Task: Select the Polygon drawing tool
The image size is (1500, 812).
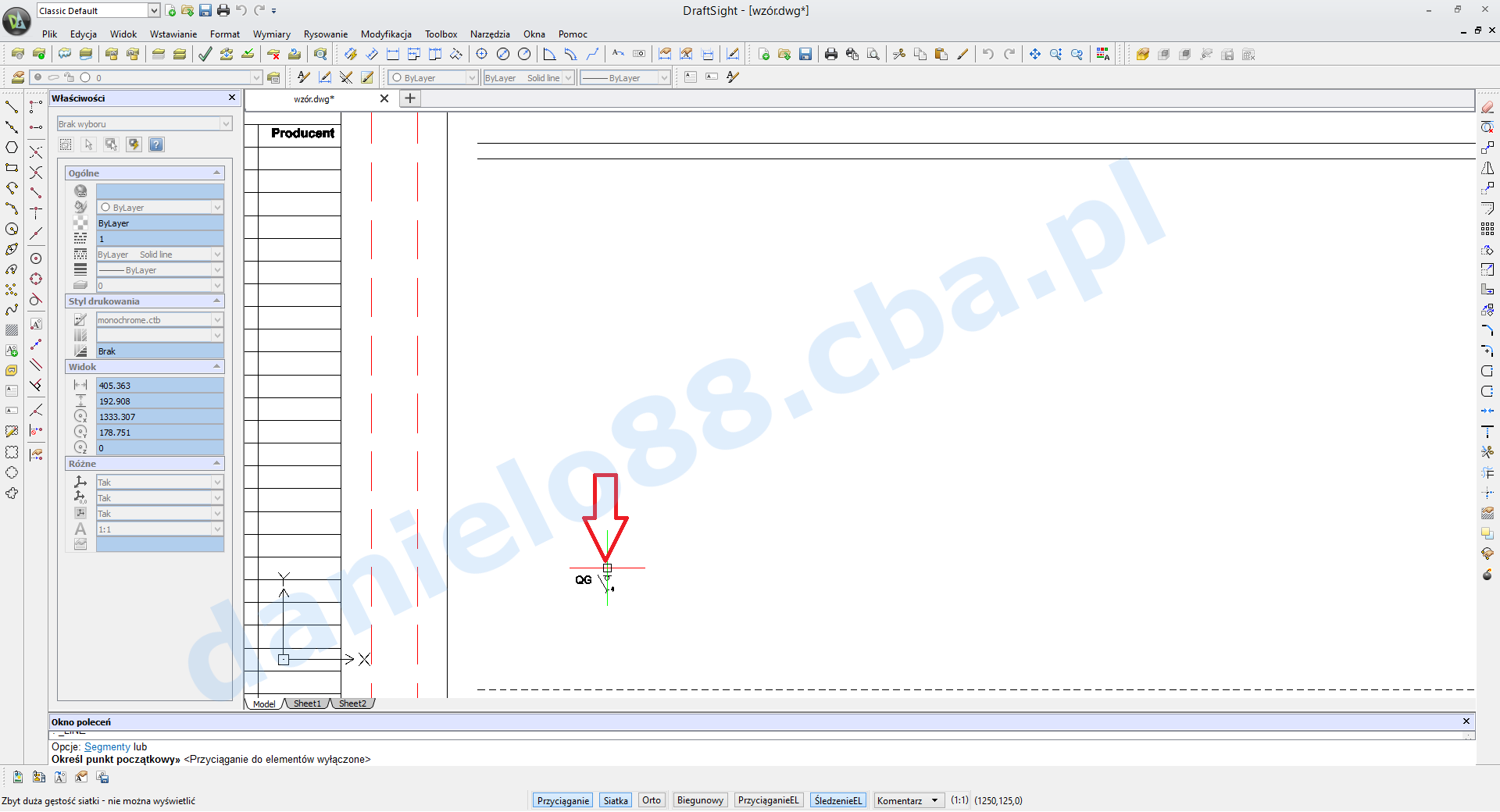Action: click(12, 148)
